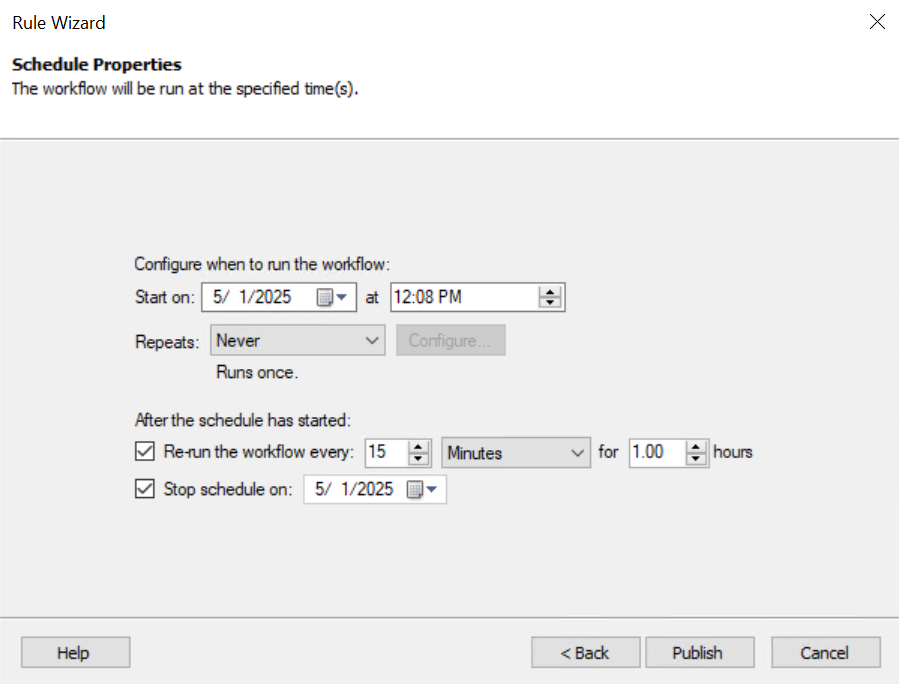Screen dimensions: 899x684
Task: Click the re-run interval field showing 15
Action: tap(385, 453)
